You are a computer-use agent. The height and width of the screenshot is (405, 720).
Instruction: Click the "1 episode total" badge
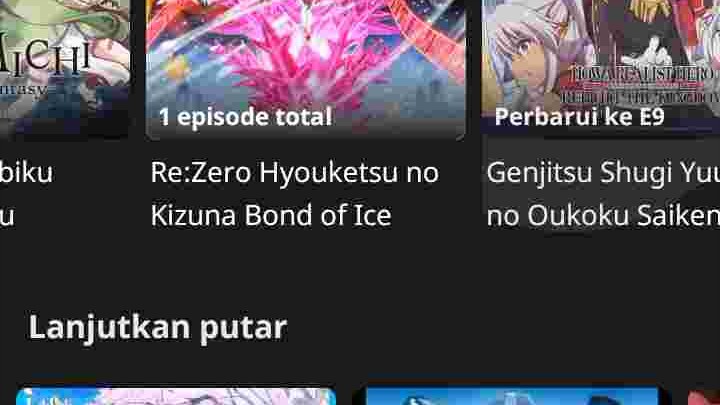click(x=245, y=117)
